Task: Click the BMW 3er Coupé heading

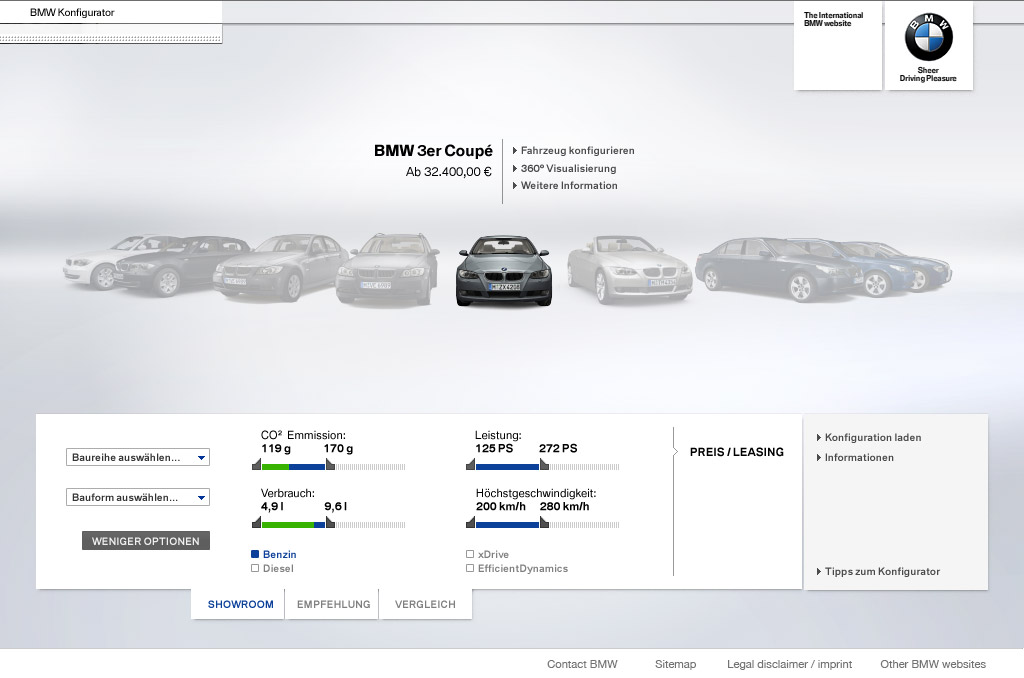Action: click(x=433, y=151)
